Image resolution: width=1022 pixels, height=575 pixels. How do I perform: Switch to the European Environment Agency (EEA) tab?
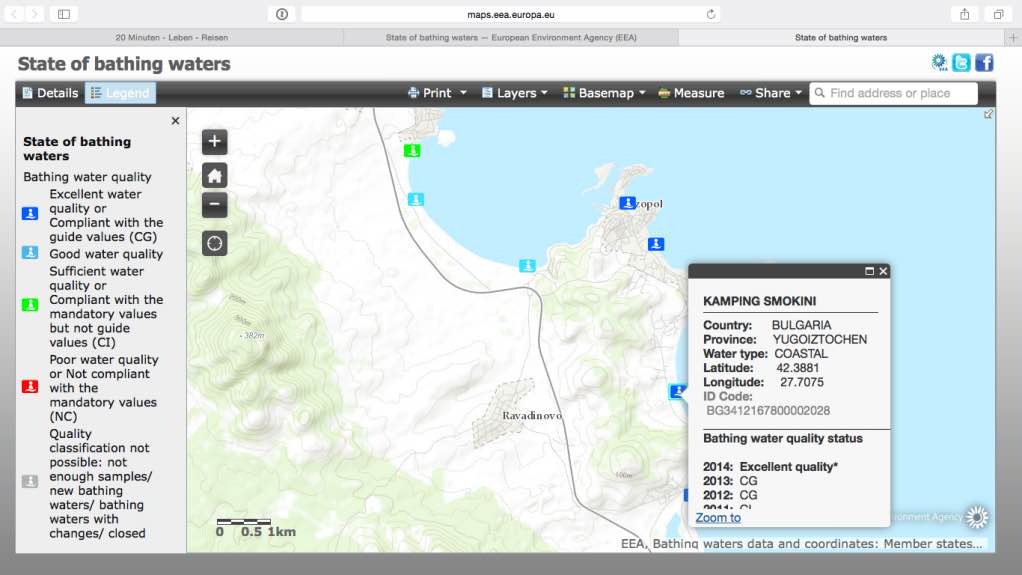[x=511, y=38]
